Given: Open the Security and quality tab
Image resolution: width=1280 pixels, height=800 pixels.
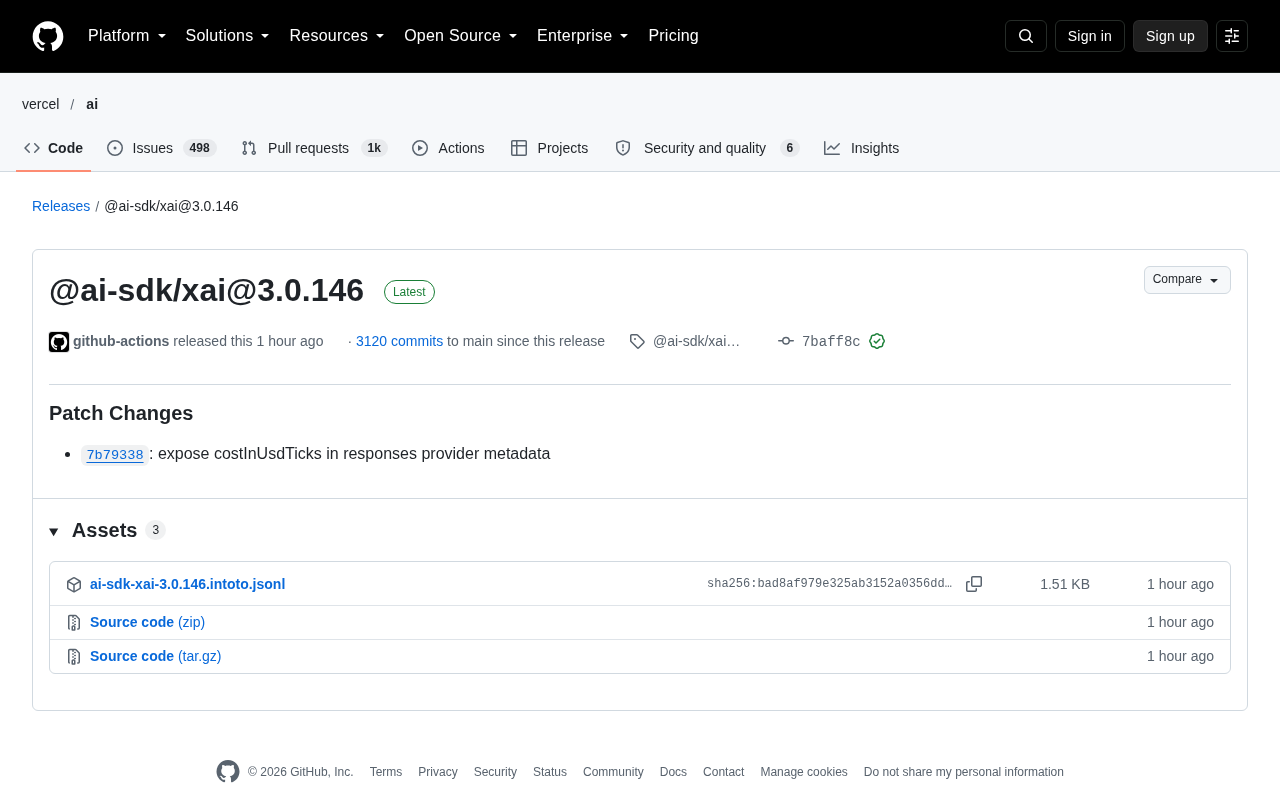Looking at the screenshot, I should pos(706,148).
